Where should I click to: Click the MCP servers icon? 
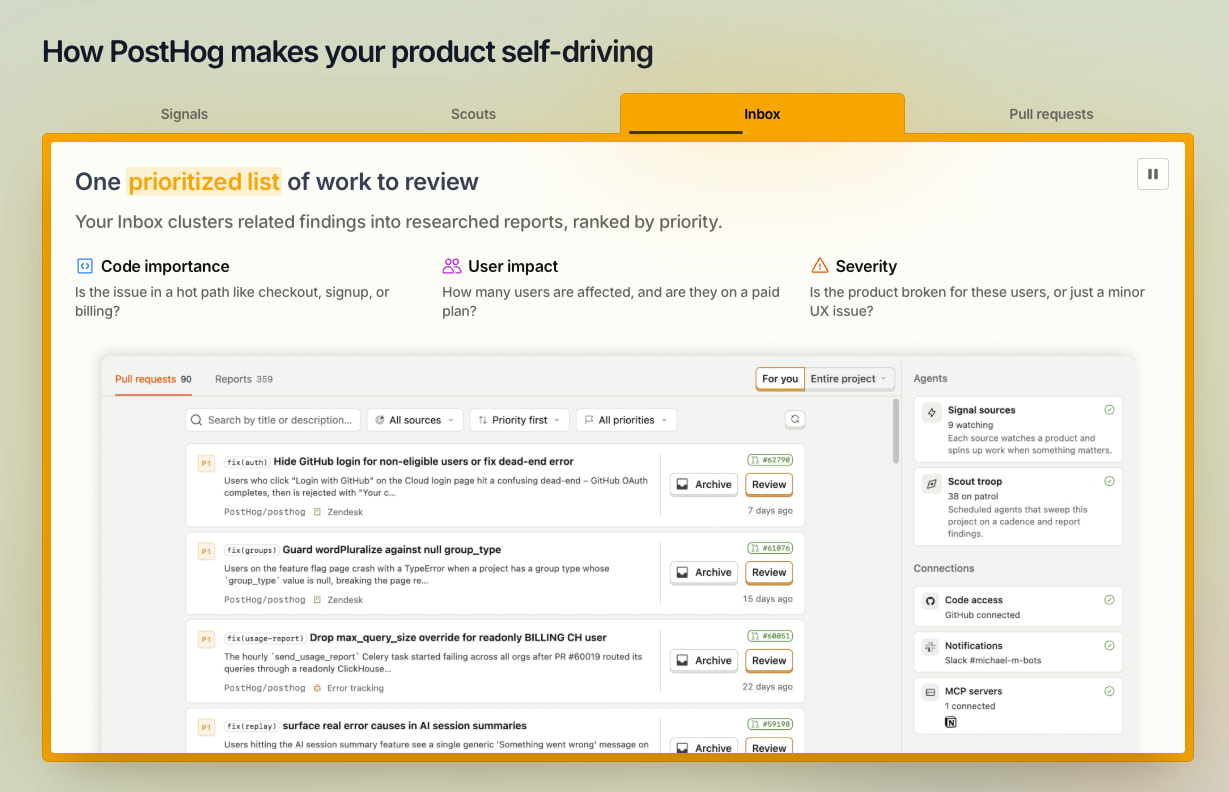click(x=930, y=691)
